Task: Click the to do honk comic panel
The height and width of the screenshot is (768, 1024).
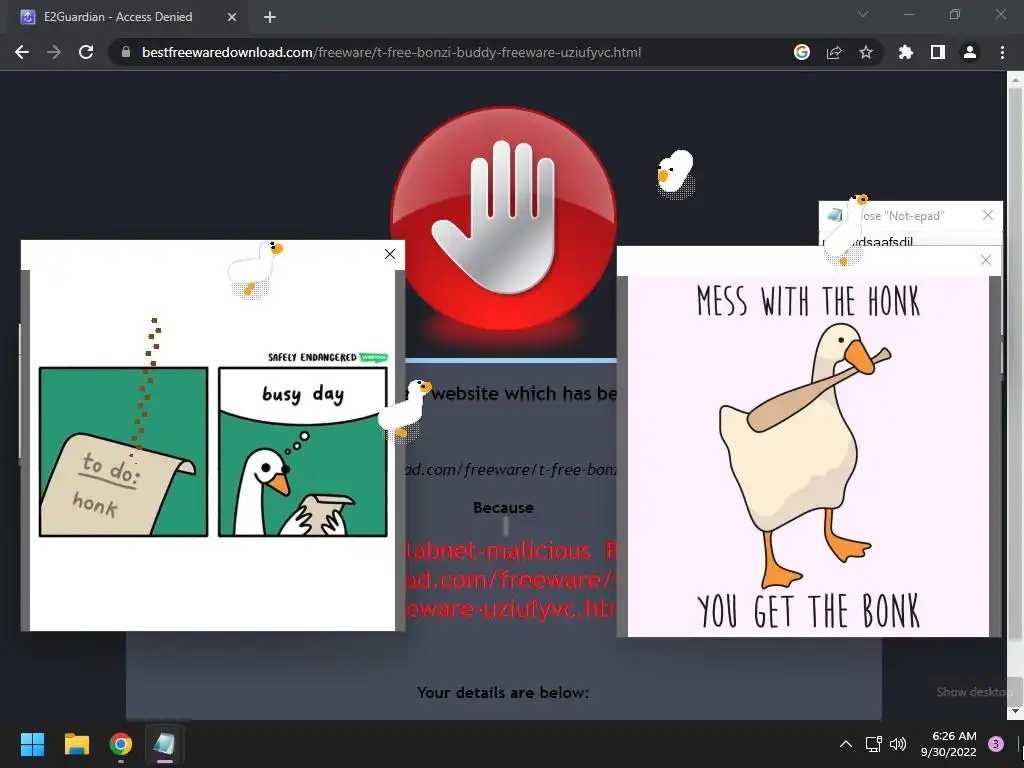Action: click(x=123, y=452)
